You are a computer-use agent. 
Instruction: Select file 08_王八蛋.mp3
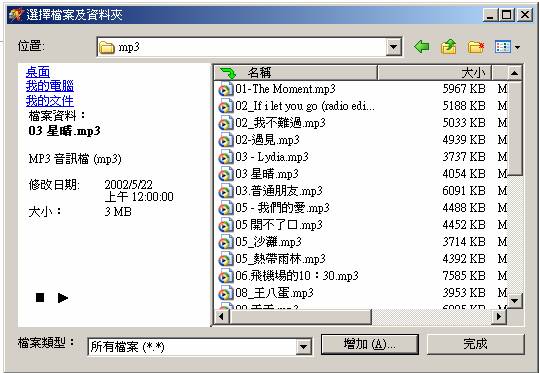(274, 293)
